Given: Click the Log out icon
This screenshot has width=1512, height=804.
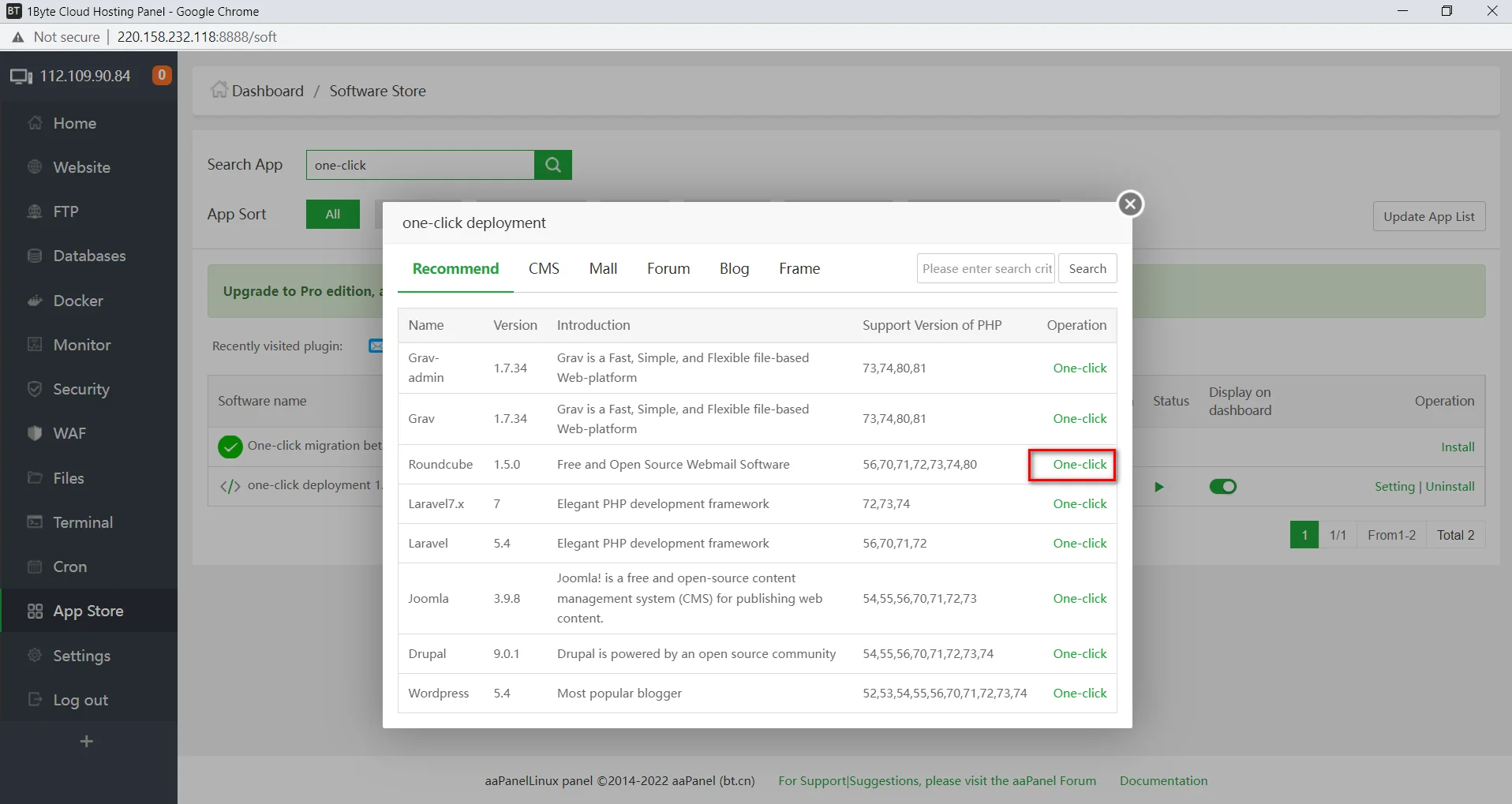Looking at the screenshot, I should (x=35, y=700).
